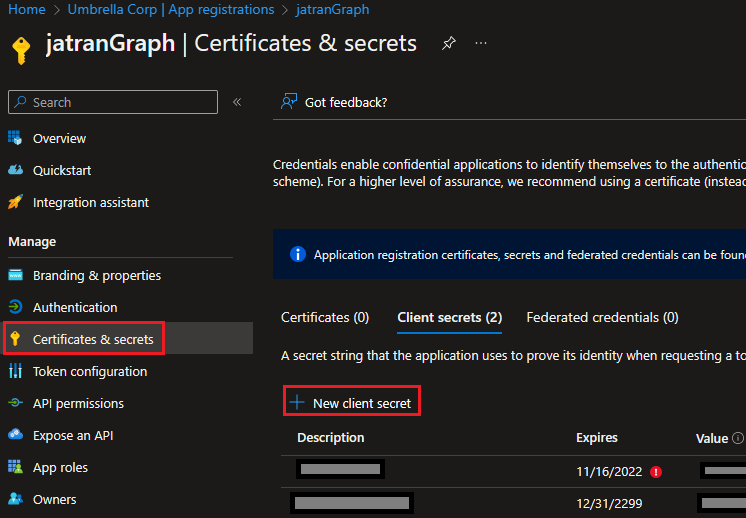The image size is (746, 518).
Task: Select the Client secrets (2) tab
Action: 450,317
